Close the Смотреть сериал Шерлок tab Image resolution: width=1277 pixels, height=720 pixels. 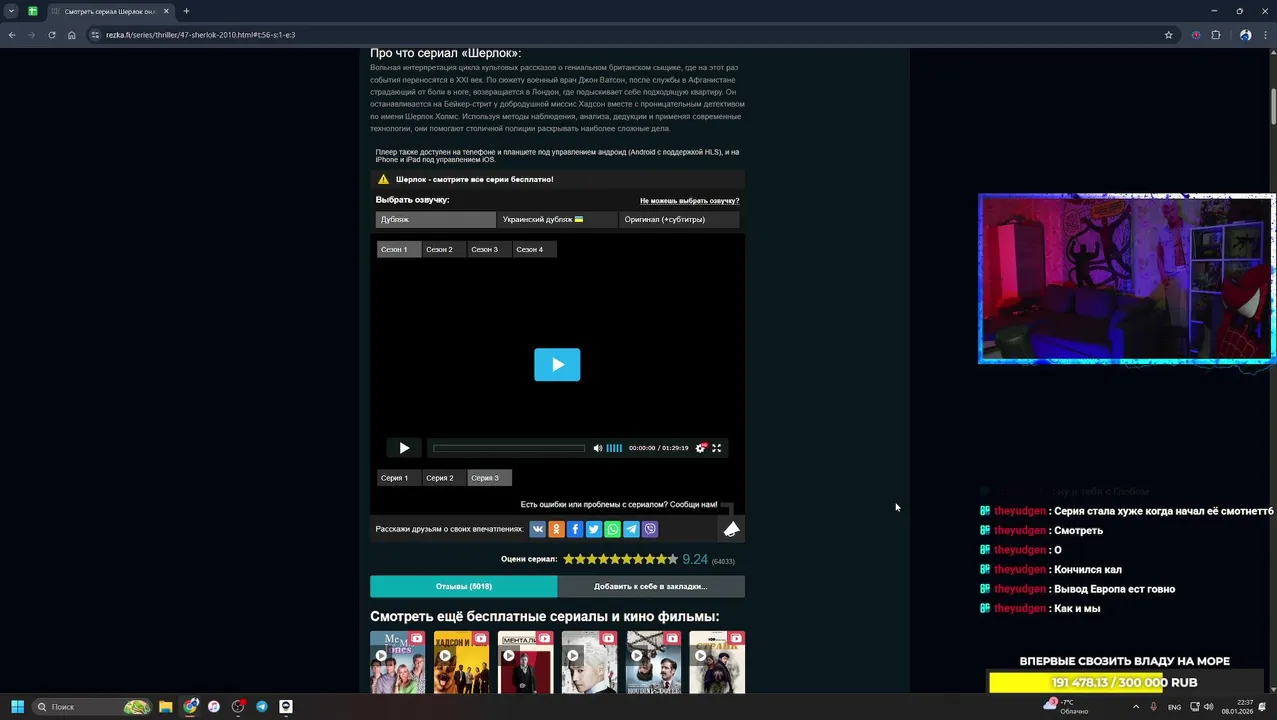(166, 11)
